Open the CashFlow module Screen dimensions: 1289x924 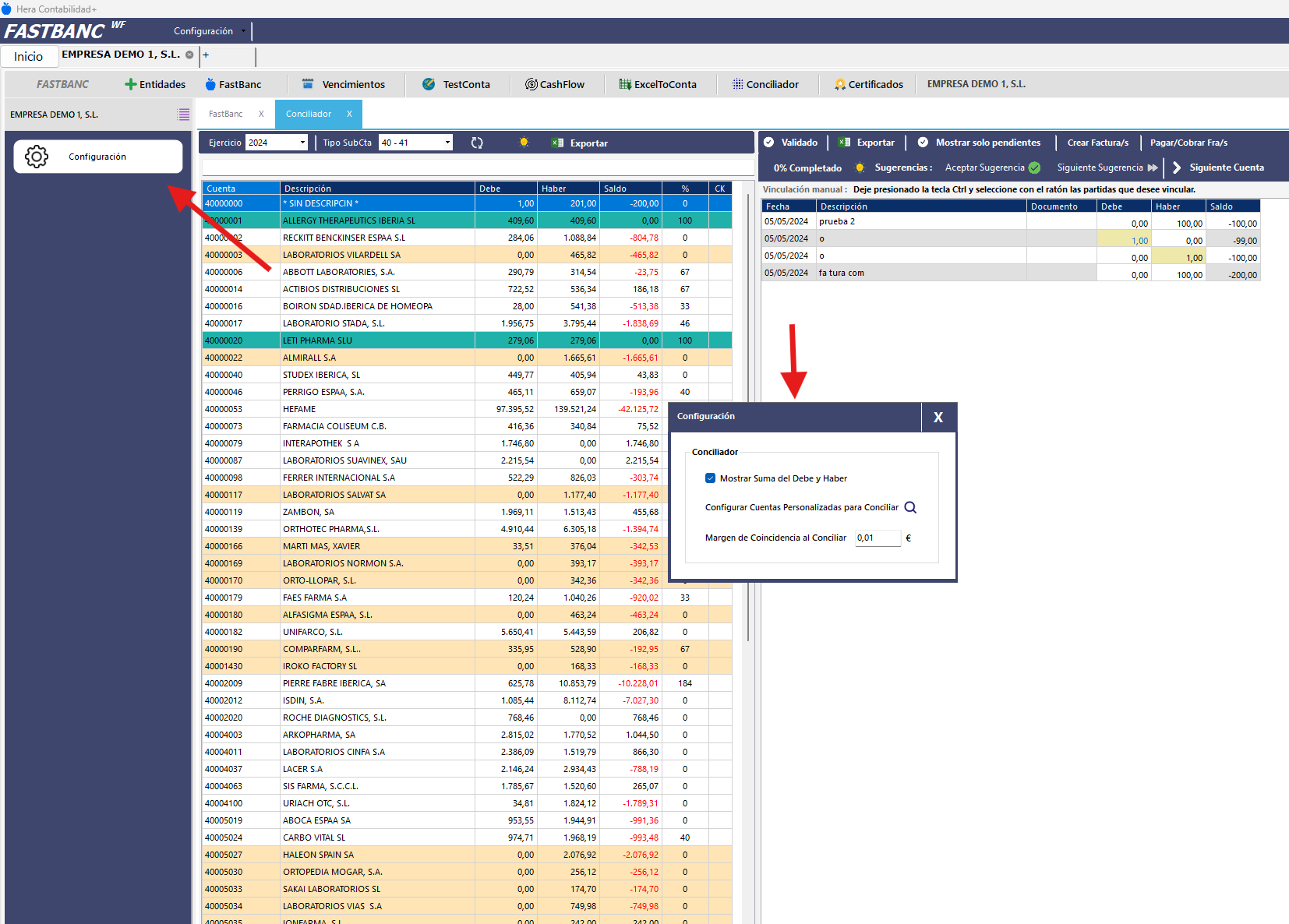point(555,84)
